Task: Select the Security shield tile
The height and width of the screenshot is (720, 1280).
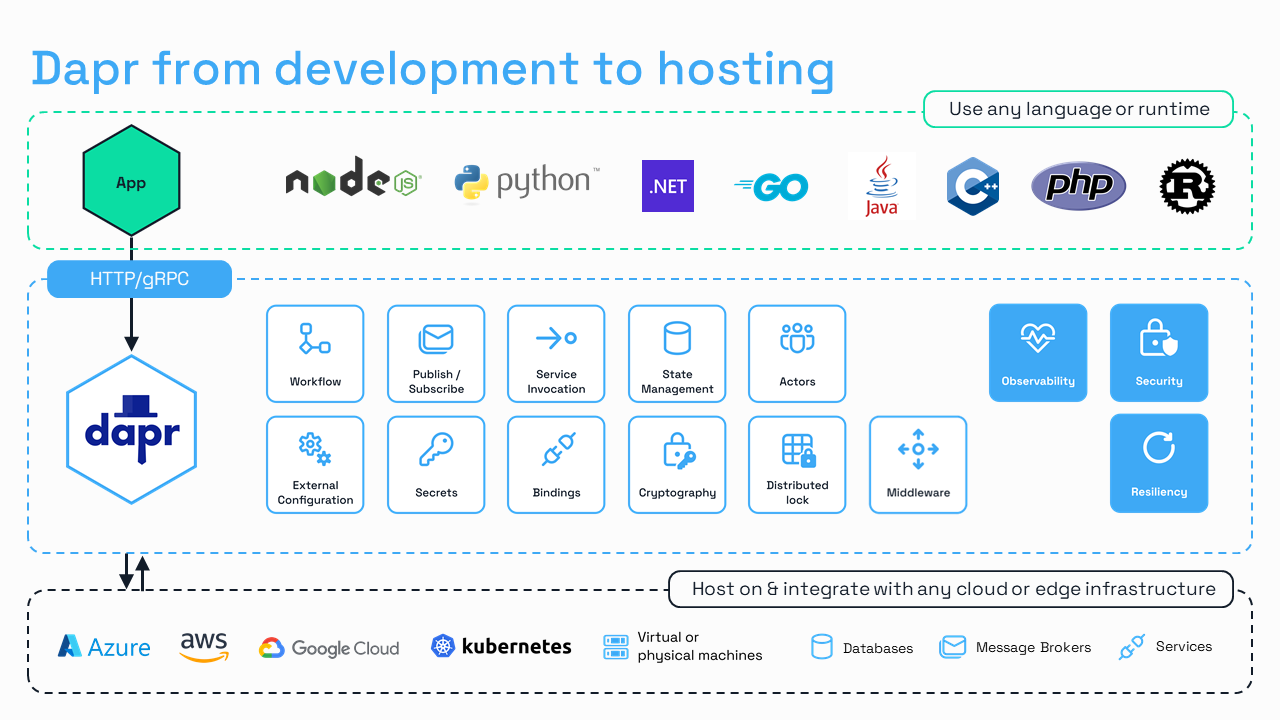Action: pyautogui.click(x=1159, y=353)
